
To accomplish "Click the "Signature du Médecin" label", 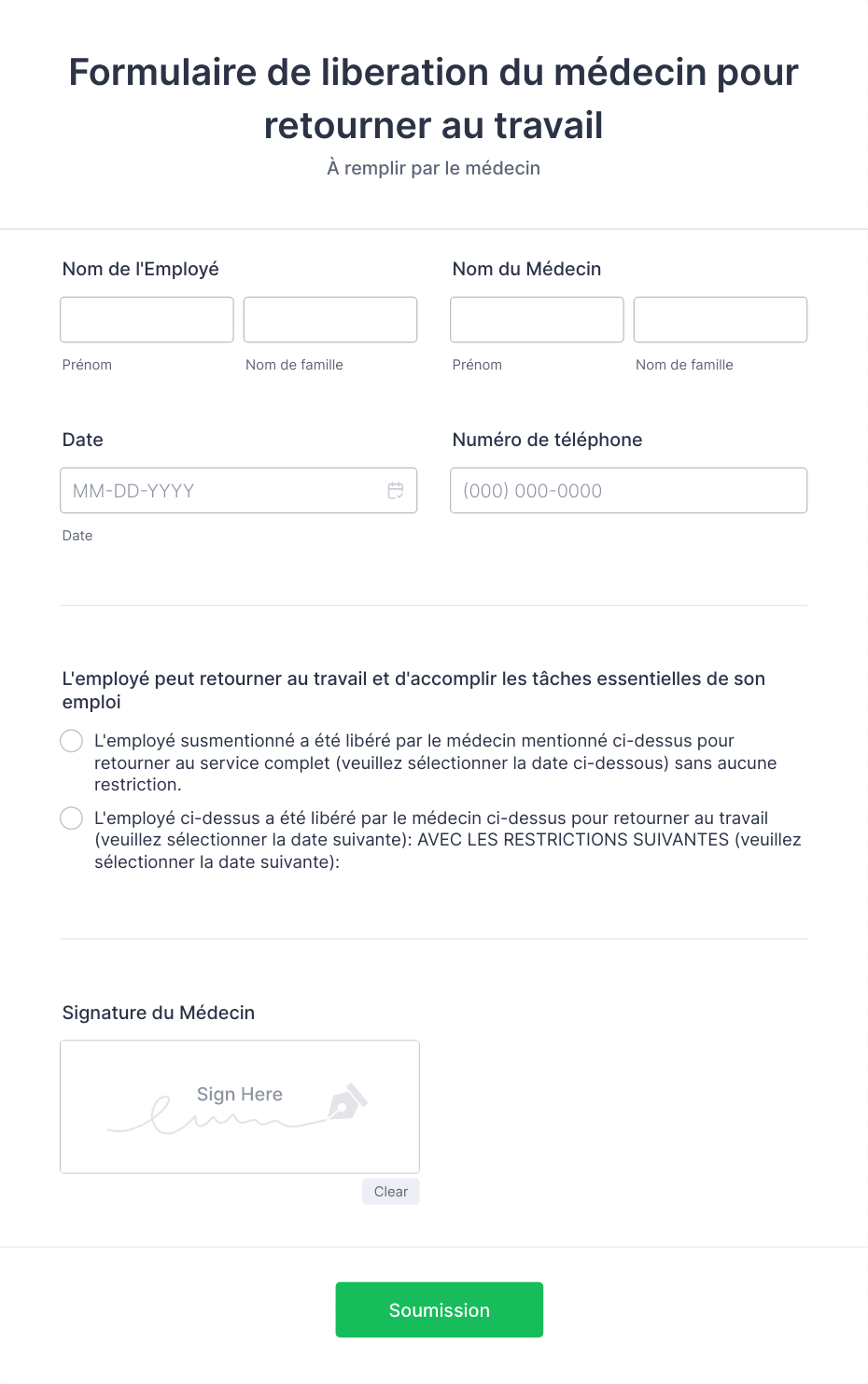I will pyautogui.click(x=159, y=1013).
